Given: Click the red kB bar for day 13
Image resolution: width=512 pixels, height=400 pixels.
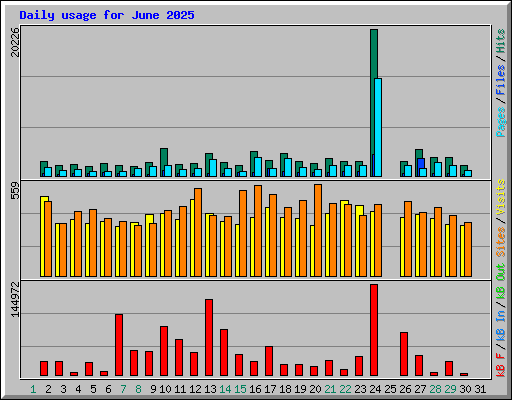Looking at the screenshot, I should tap(209, 338).
